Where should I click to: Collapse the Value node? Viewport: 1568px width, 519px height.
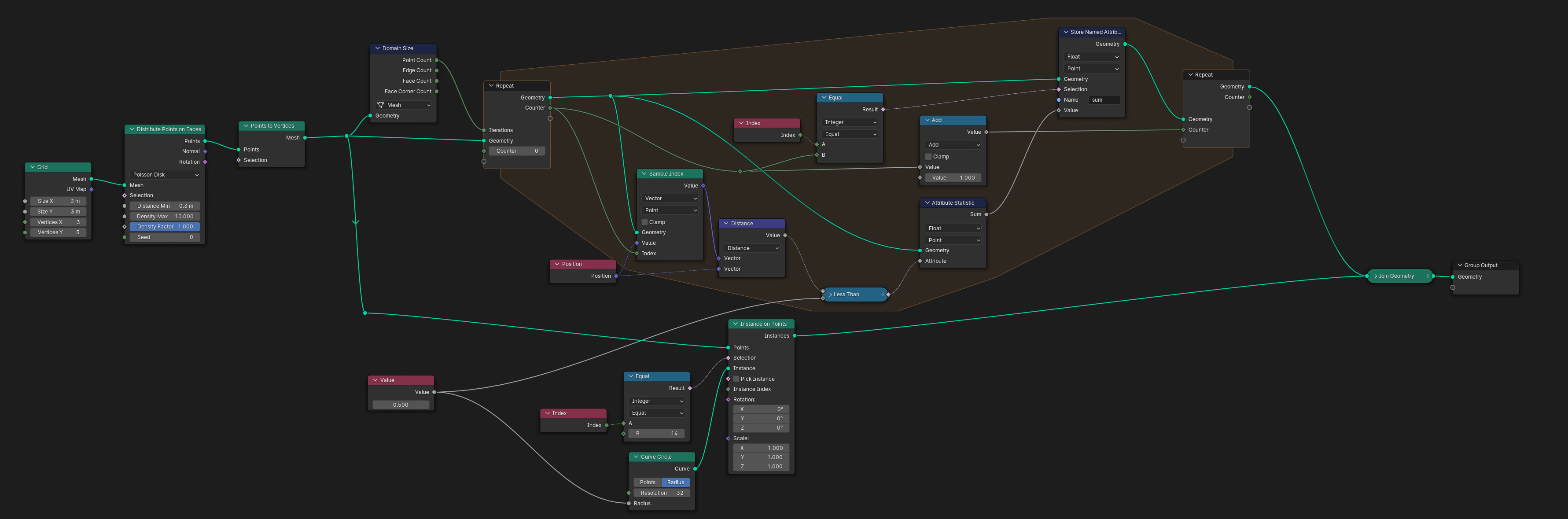pyautogui.click(x=375, y=380)
